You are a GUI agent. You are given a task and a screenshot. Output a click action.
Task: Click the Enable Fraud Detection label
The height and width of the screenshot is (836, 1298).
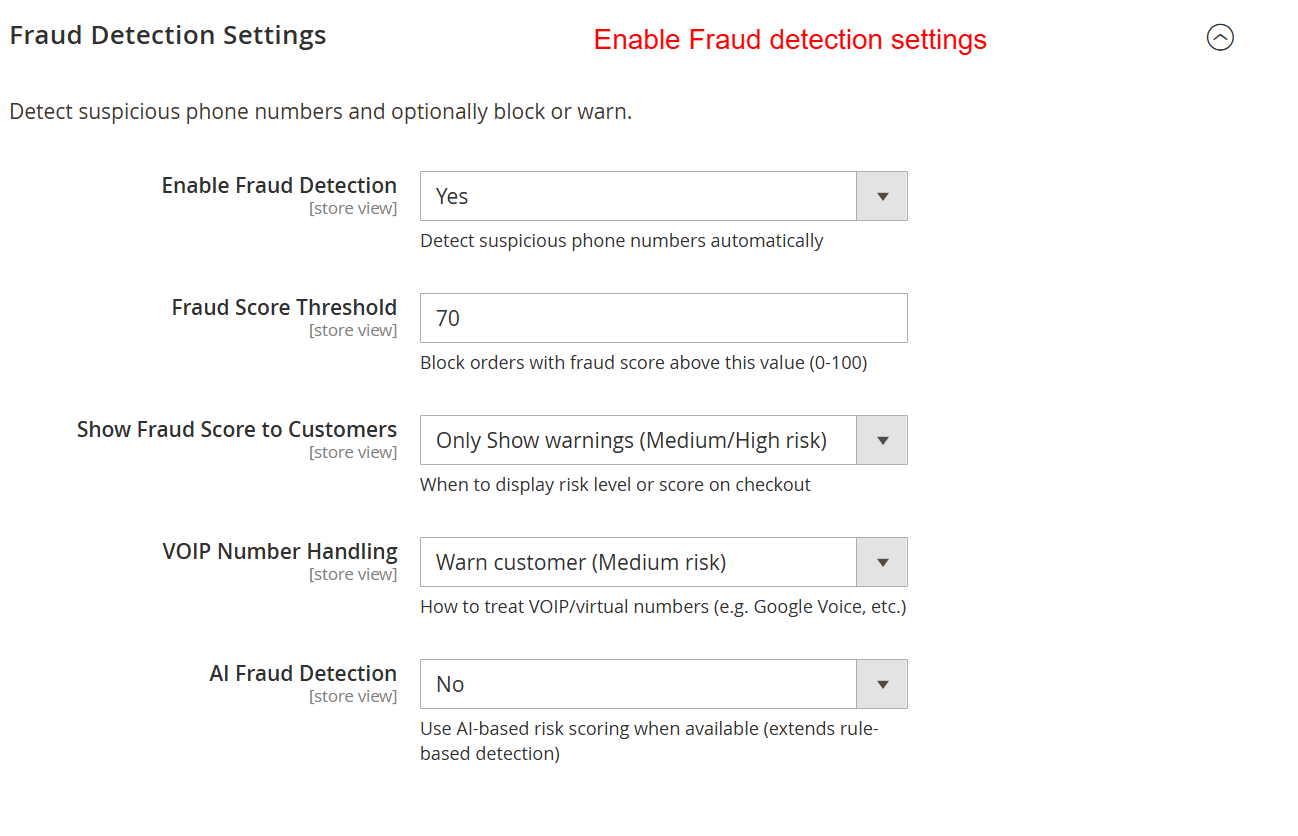[279, 186]
